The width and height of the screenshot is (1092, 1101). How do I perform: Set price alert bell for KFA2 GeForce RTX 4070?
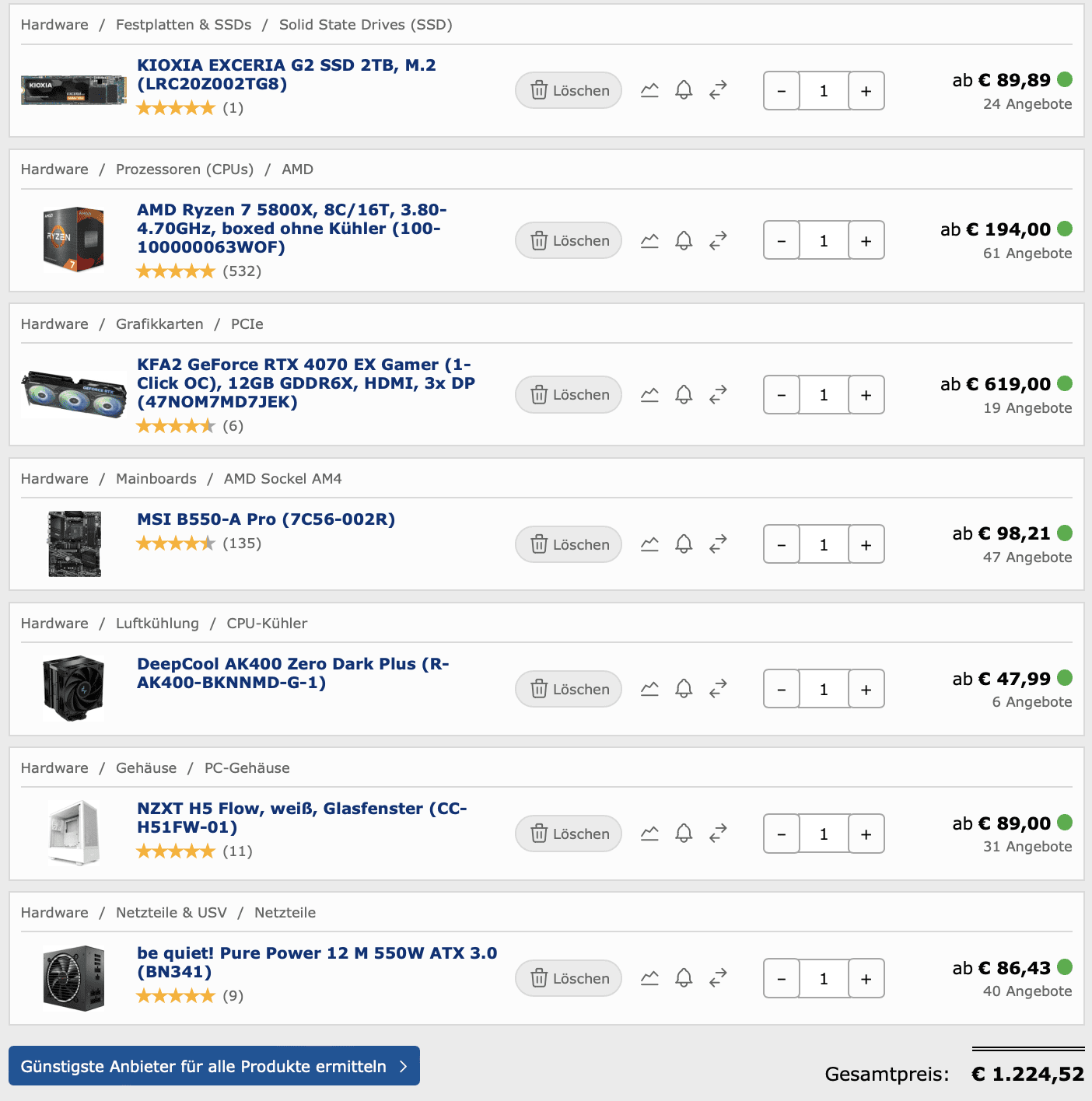684,394
